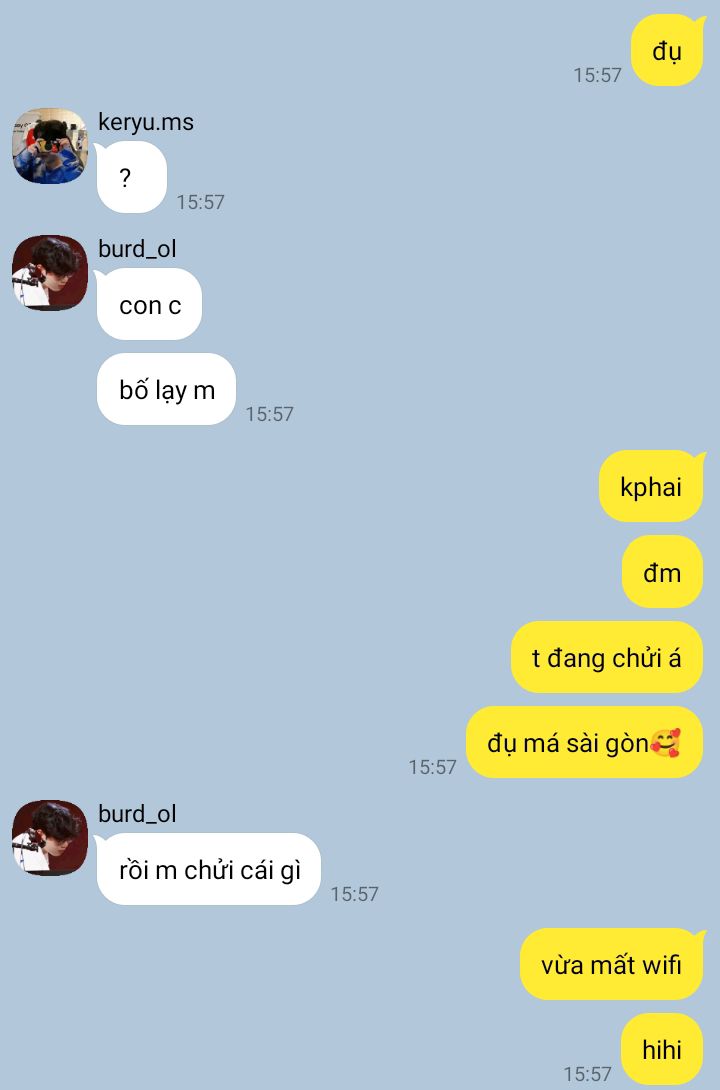720x1090 pixels.
Task: Tap the "vừa mất wifi" message
Action: [x=612, y=964]
